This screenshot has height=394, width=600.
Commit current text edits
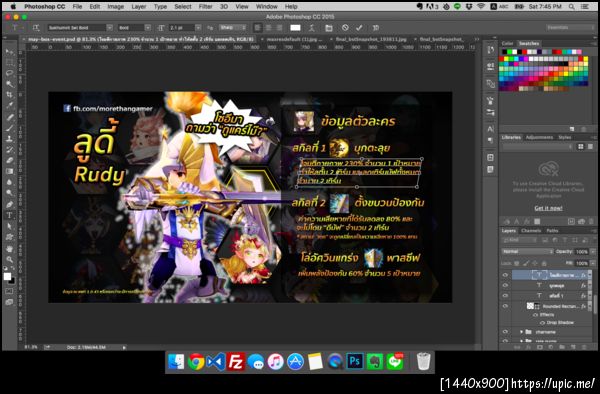(x=359, y=28)
